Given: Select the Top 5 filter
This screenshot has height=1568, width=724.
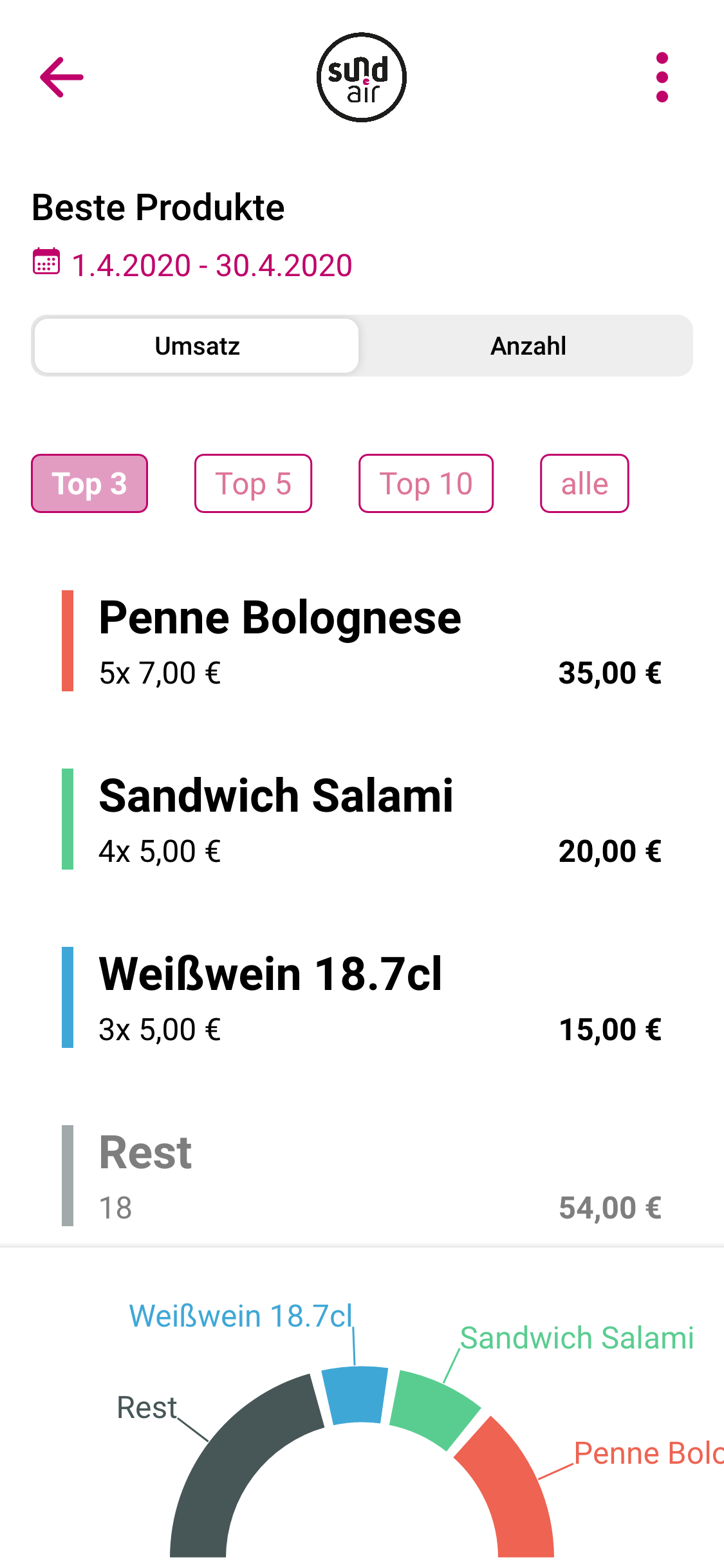Looking at the screenshot, I should tap(253, 483).
